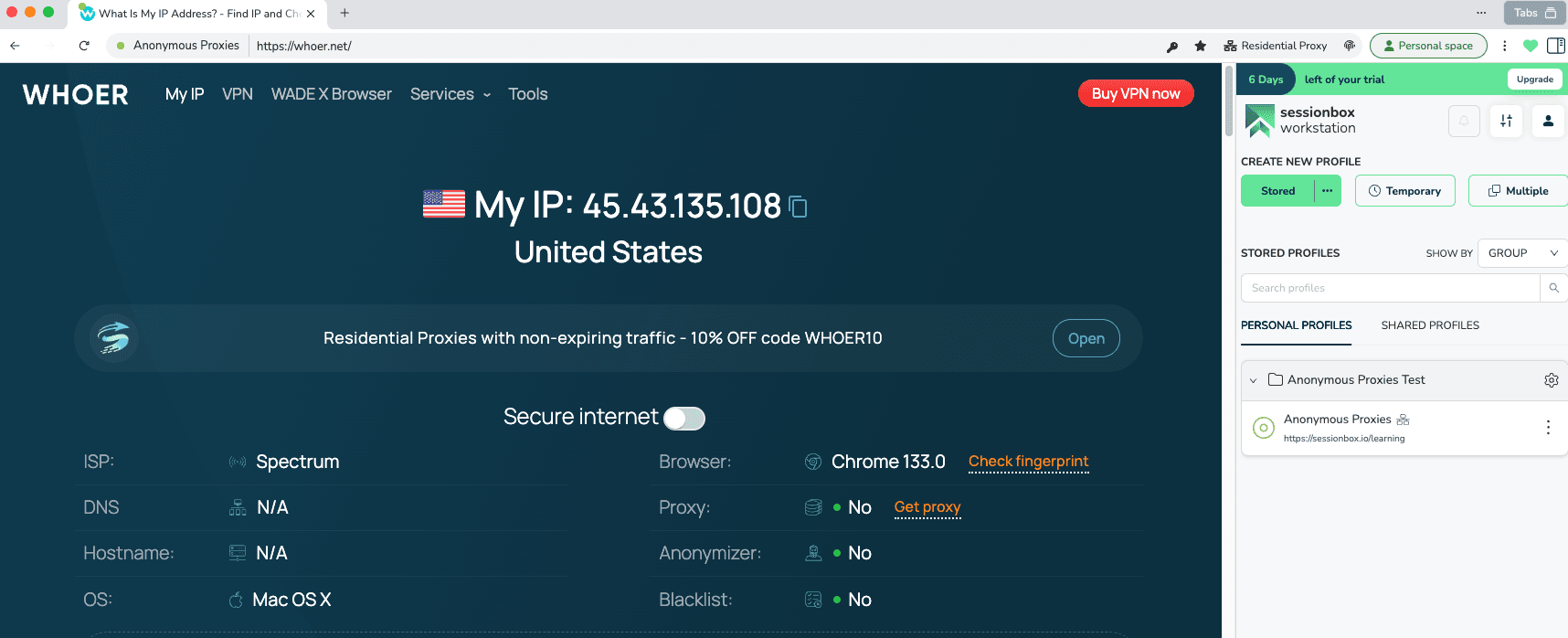Expand the Services dropdown menu
Screen dimensions: 1568x638
click(x=450, y=94)
